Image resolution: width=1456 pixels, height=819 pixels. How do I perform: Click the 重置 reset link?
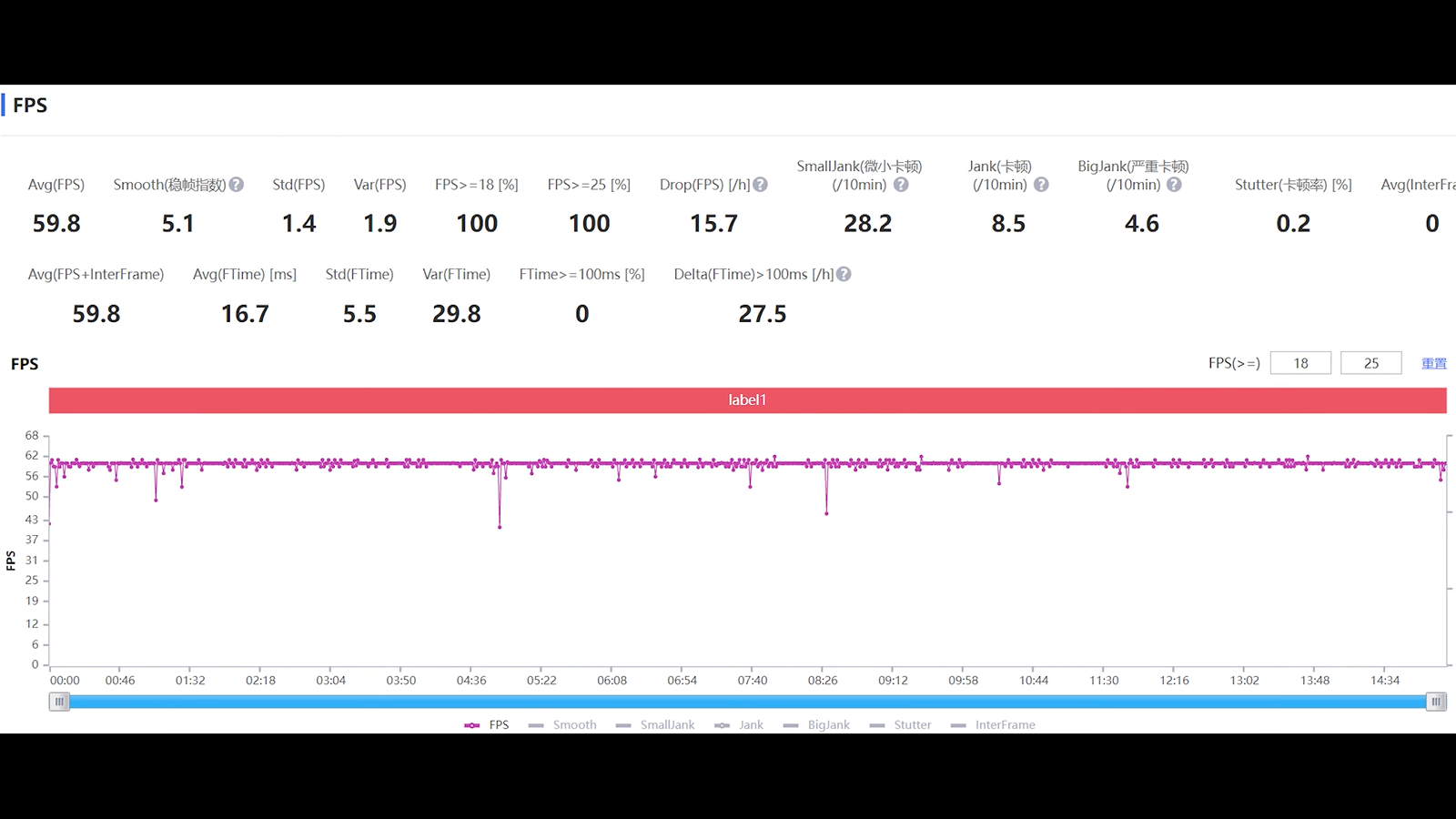1434,363
